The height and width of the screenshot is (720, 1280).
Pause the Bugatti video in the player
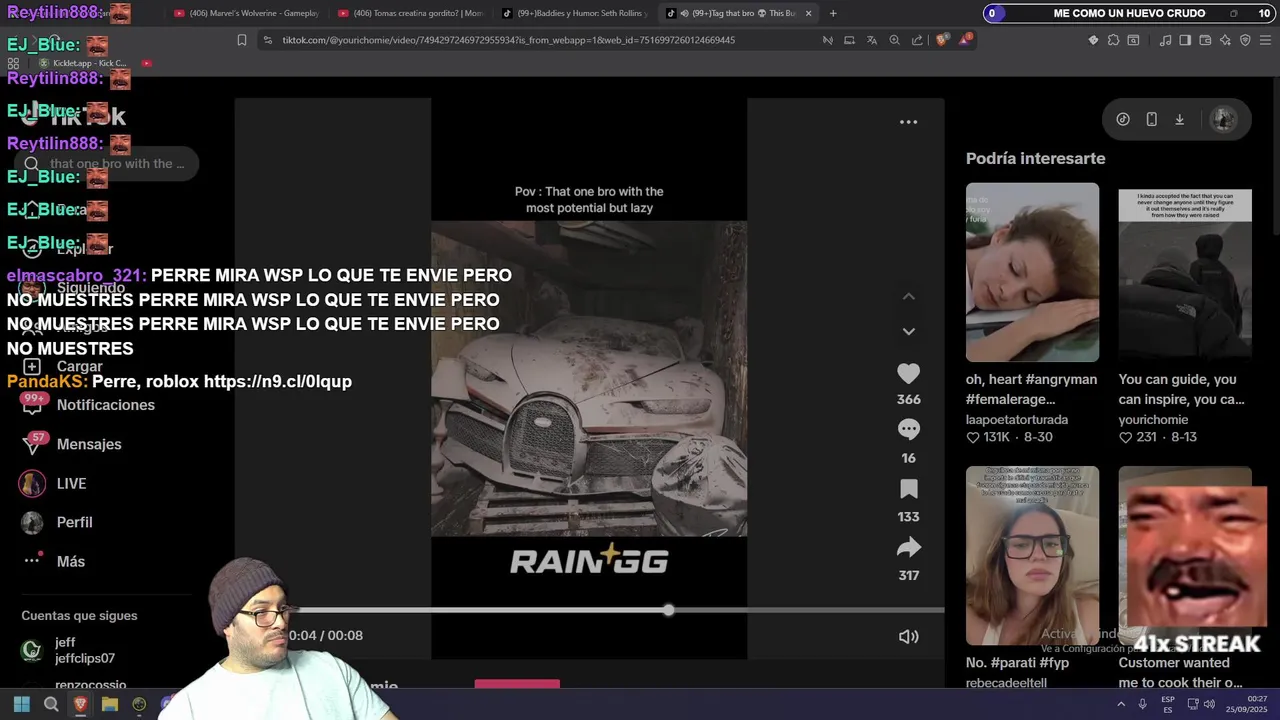(589, 378)
